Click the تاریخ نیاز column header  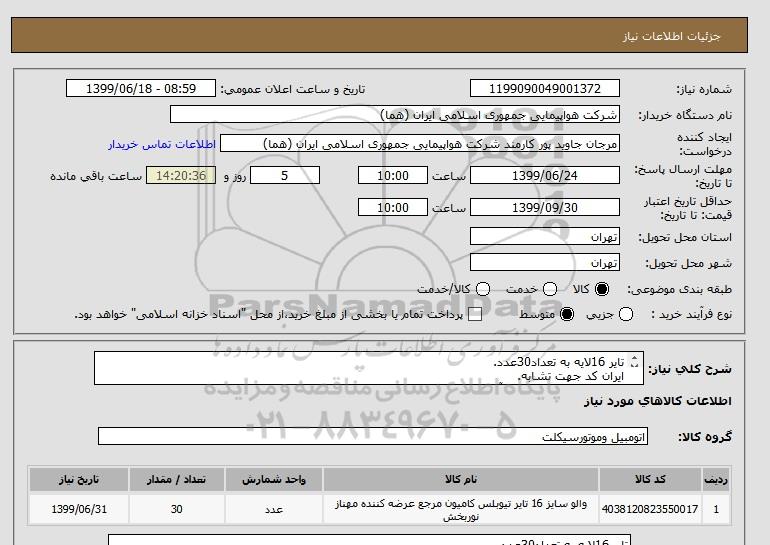click(79, 479)
